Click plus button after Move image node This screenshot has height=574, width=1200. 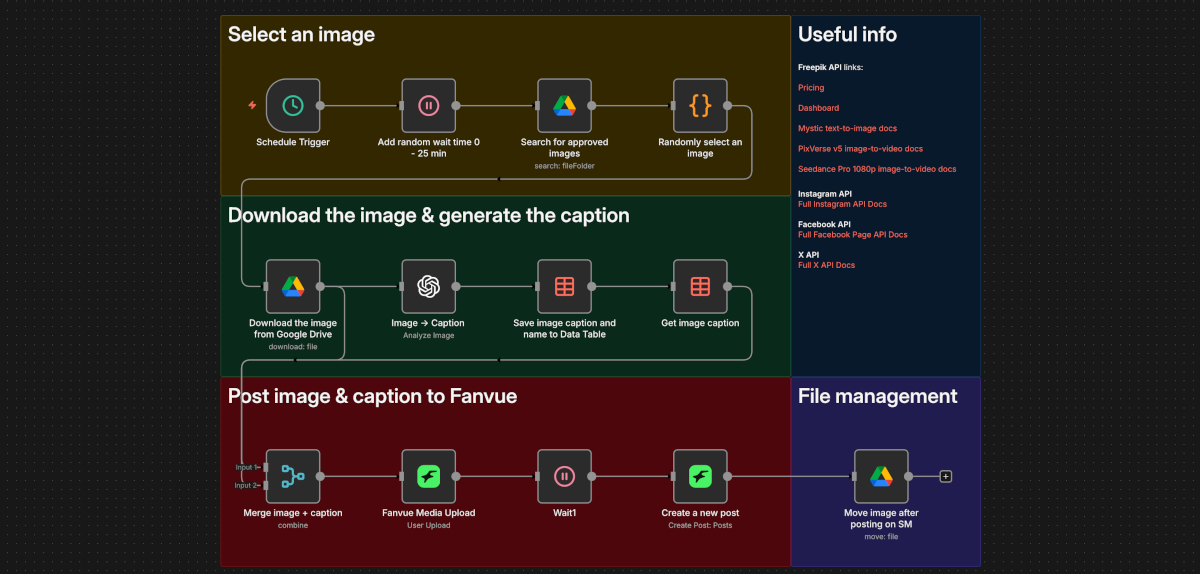946,476
